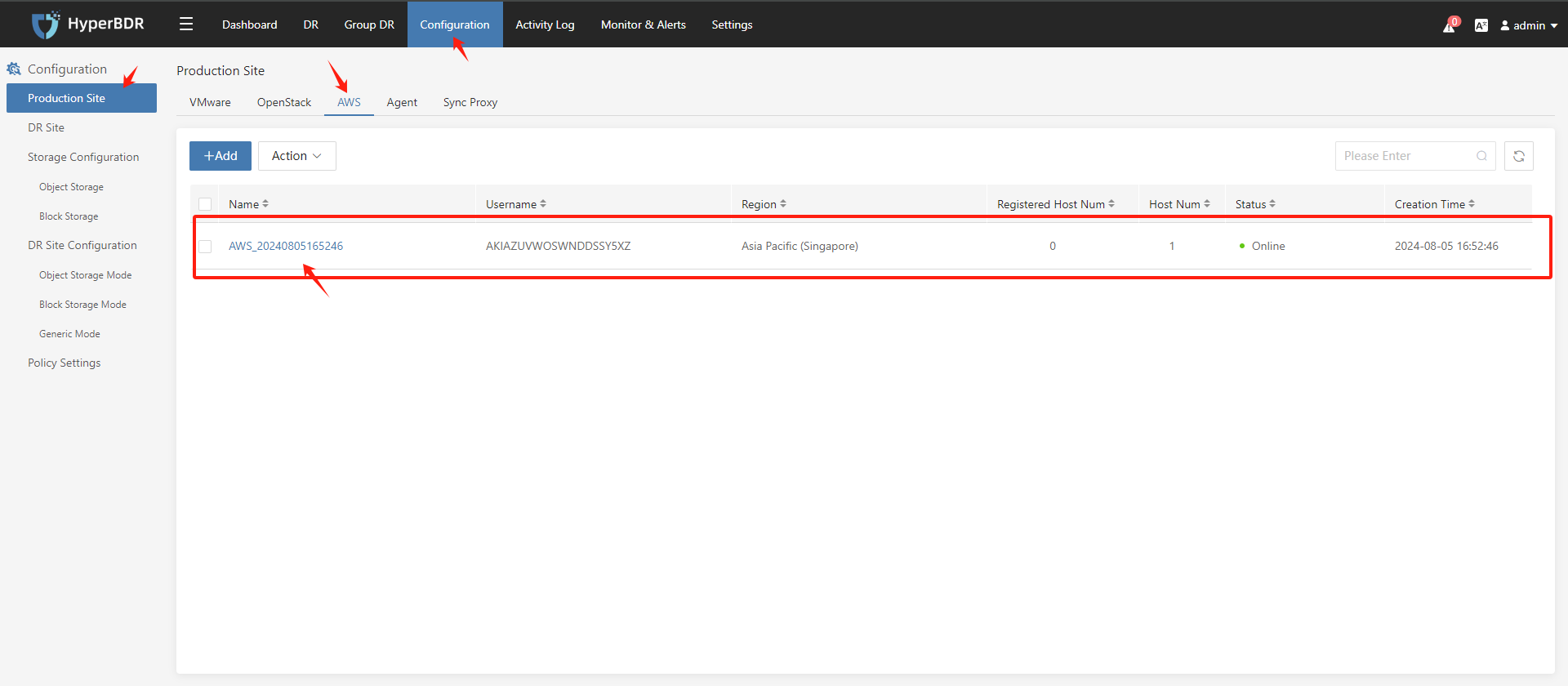This screenshot has height=686, width=1568.
Task: Open the DR menu item
Action: [x=311, y=24]
